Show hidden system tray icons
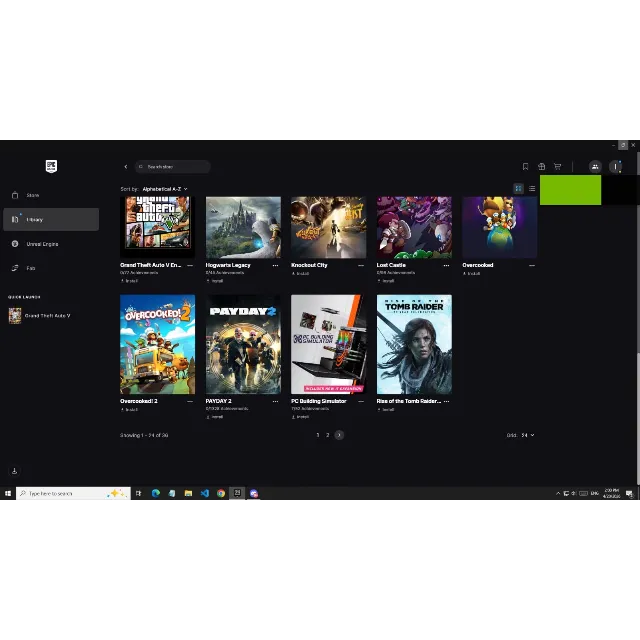The width and height of the screenshot is (640, 640). pos(558,493)
